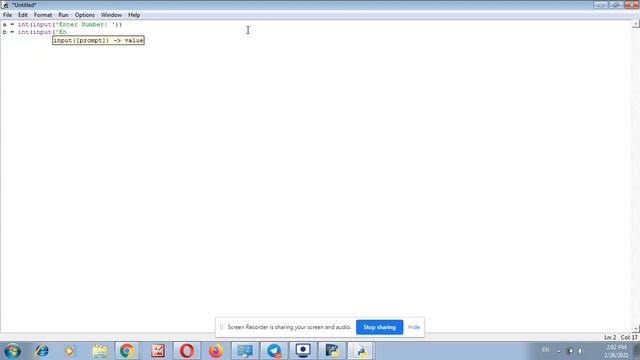Screen dimensions: 640x360
Task: Open the Options menu
Action: 84,15
